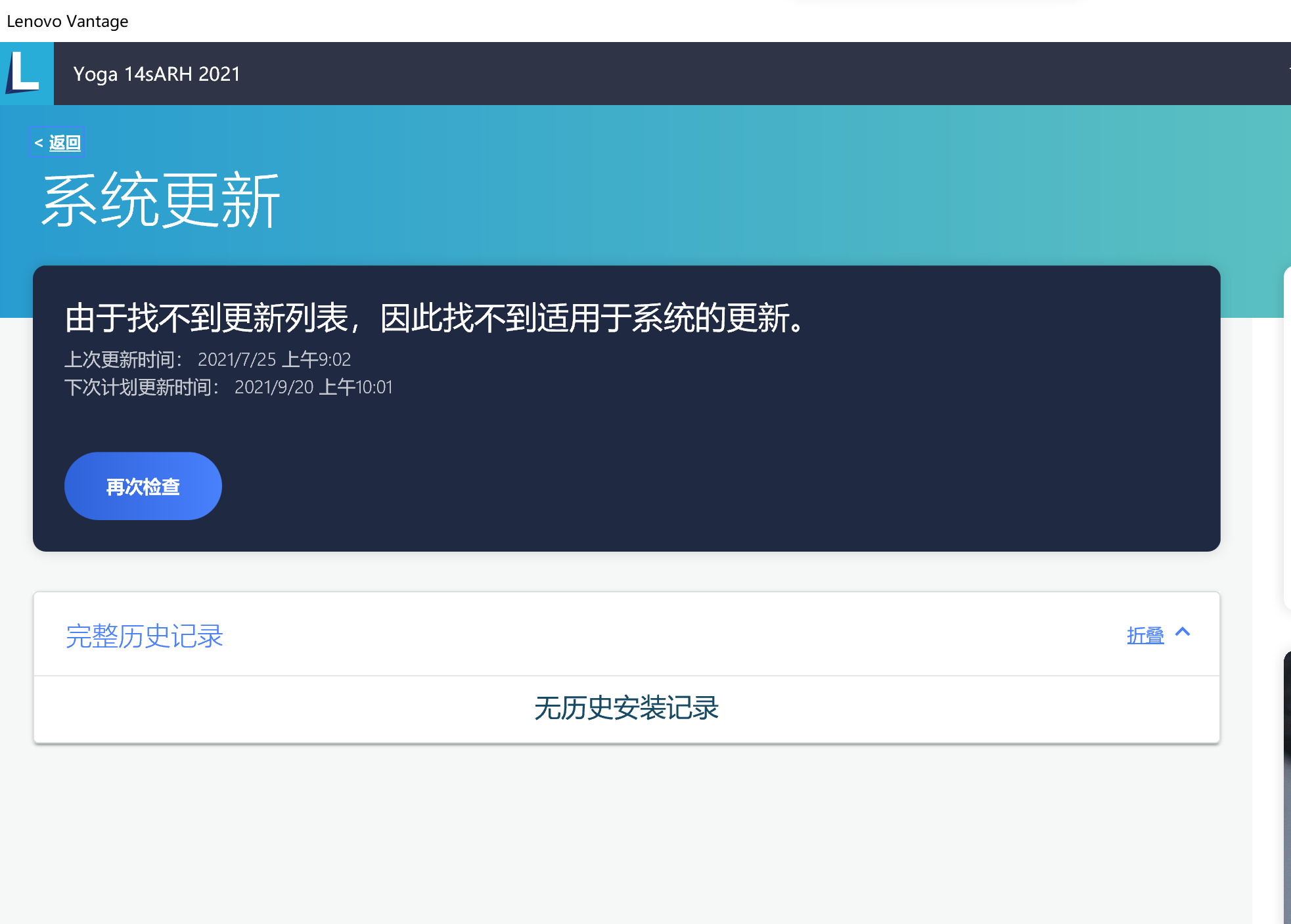Image resolution: width=1291 pixels, height=924 pixels.
Task: Click the 完整历史记录 section heading
Action: (x=145, y=636)
